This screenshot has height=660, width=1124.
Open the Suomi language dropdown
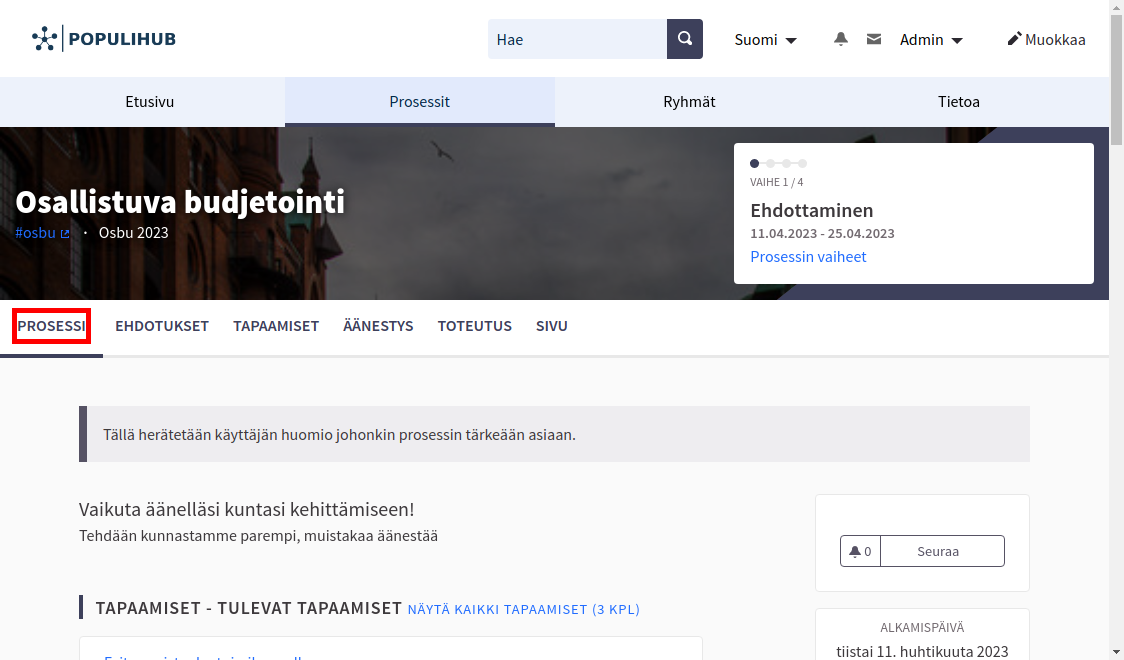pos(765,40)
